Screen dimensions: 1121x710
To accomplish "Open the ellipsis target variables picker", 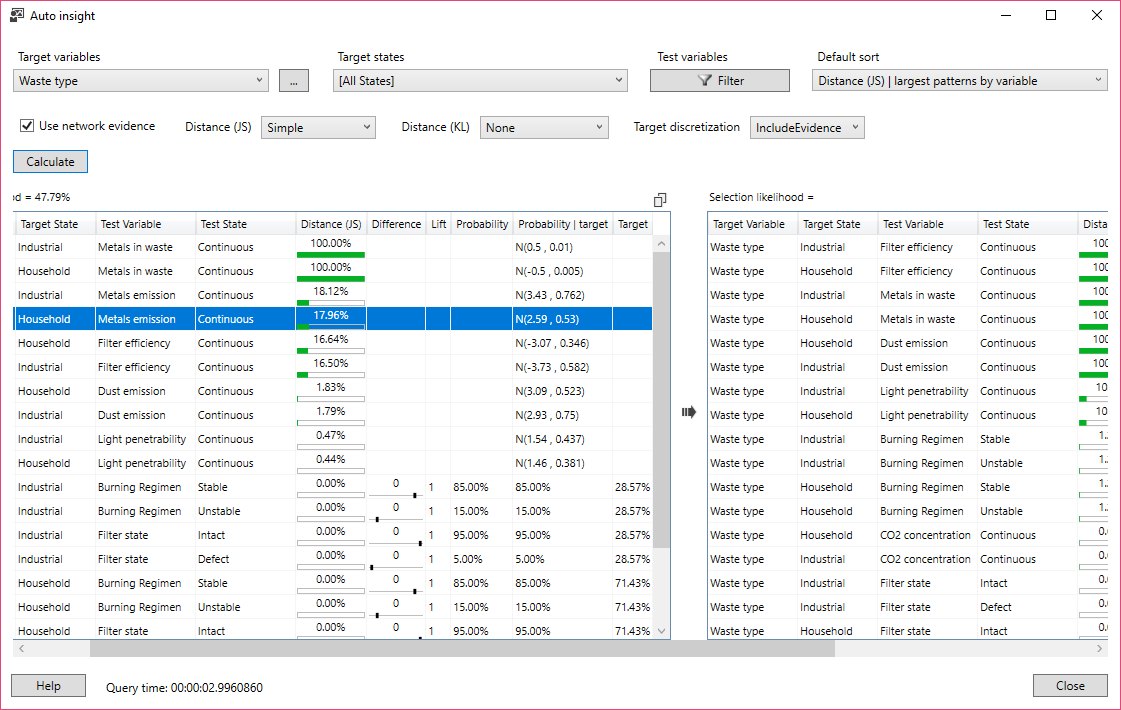I will coord(294,81).
